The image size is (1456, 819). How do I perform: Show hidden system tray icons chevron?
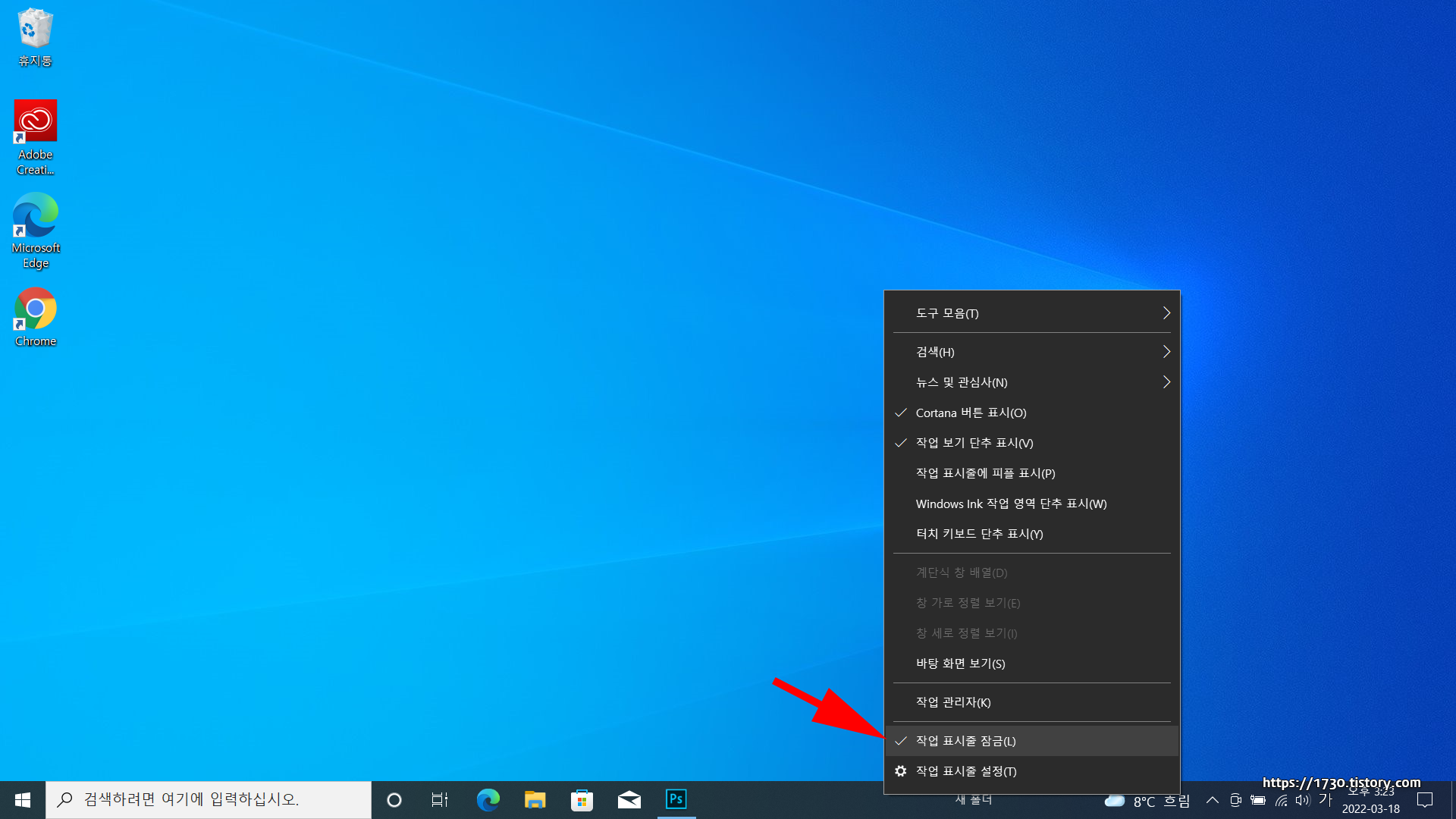(x=1212, y=800)
